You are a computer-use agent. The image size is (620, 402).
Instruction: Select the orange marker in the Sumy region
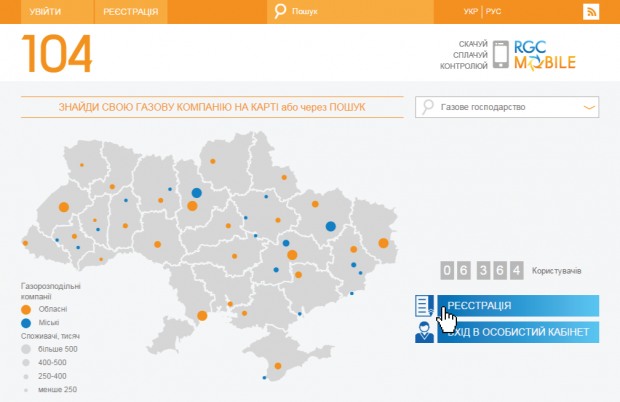click(284, 177)
